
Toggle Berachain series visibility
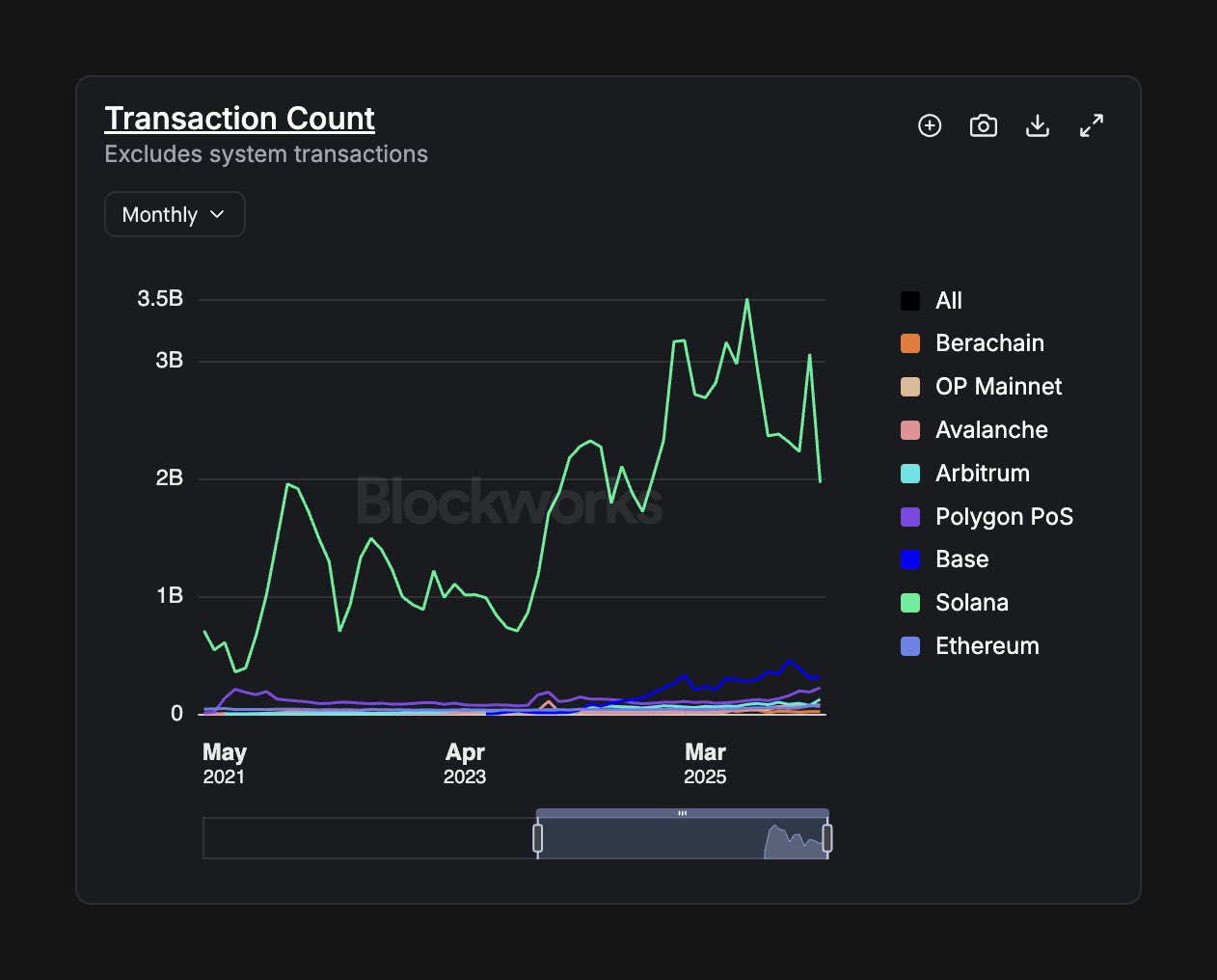(x=988, y=343)
